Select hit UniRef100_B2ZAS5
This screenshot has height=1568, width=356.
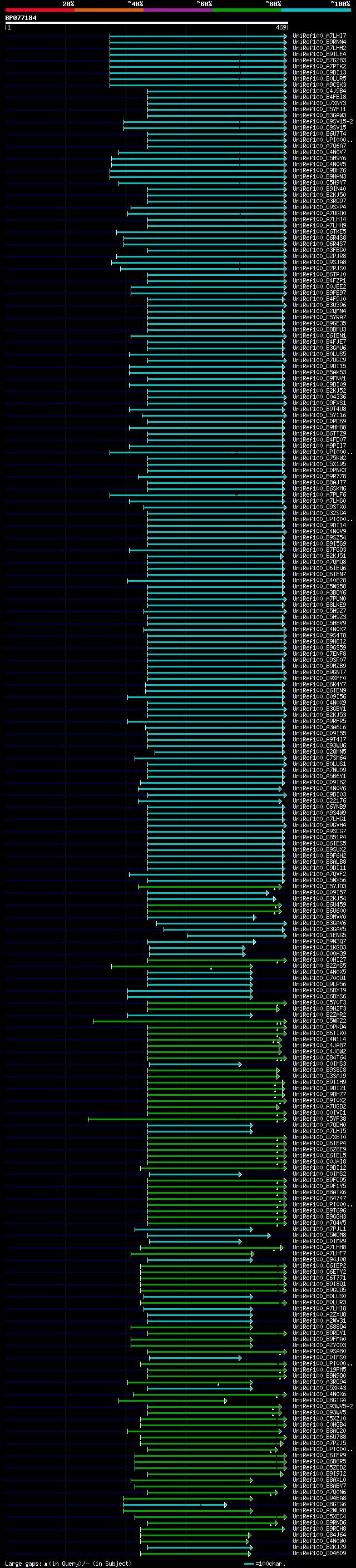click(x=319, y=966)
